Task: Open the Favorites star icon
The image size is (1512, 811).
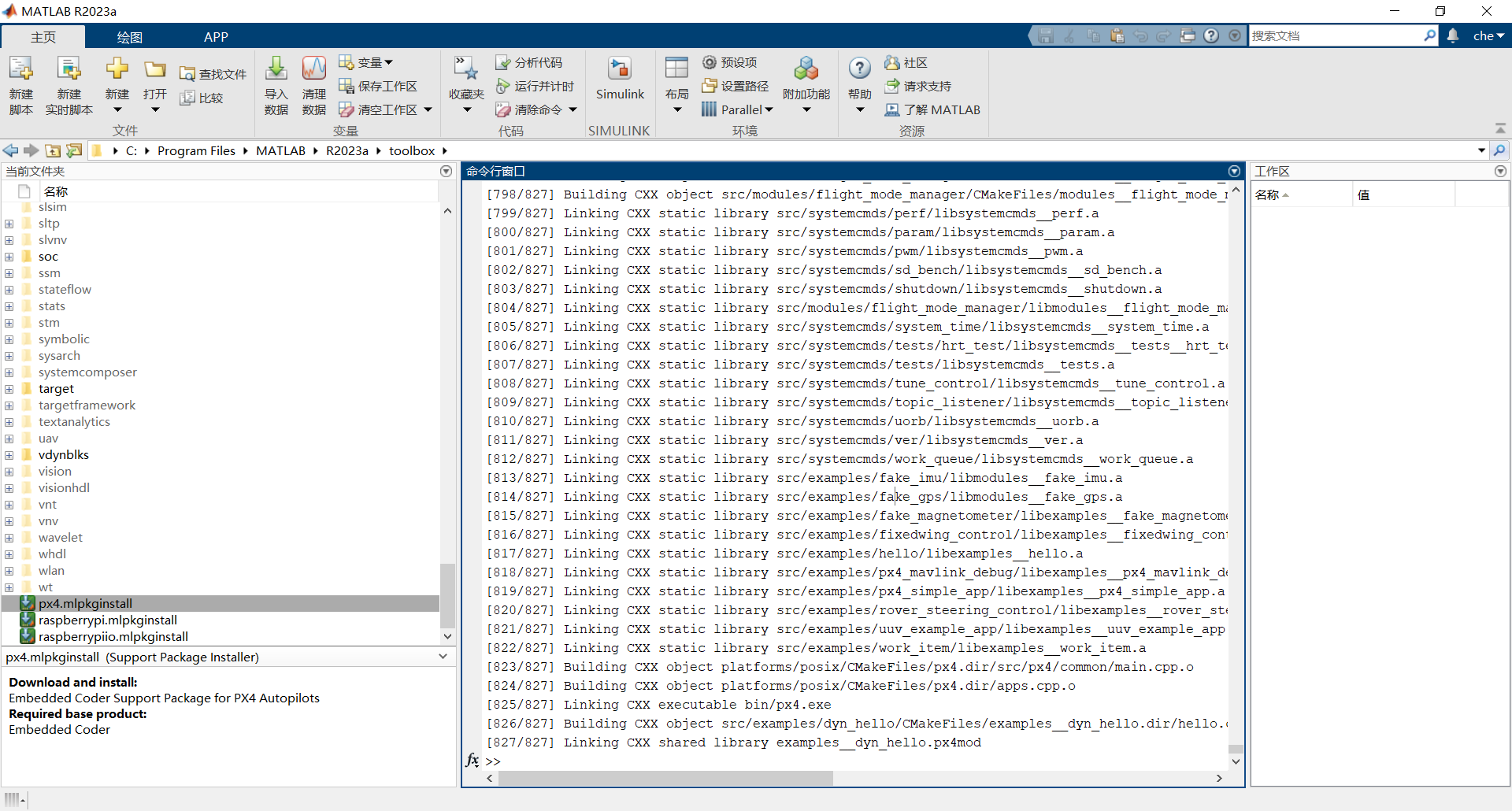Action: (x=466, y=70)
